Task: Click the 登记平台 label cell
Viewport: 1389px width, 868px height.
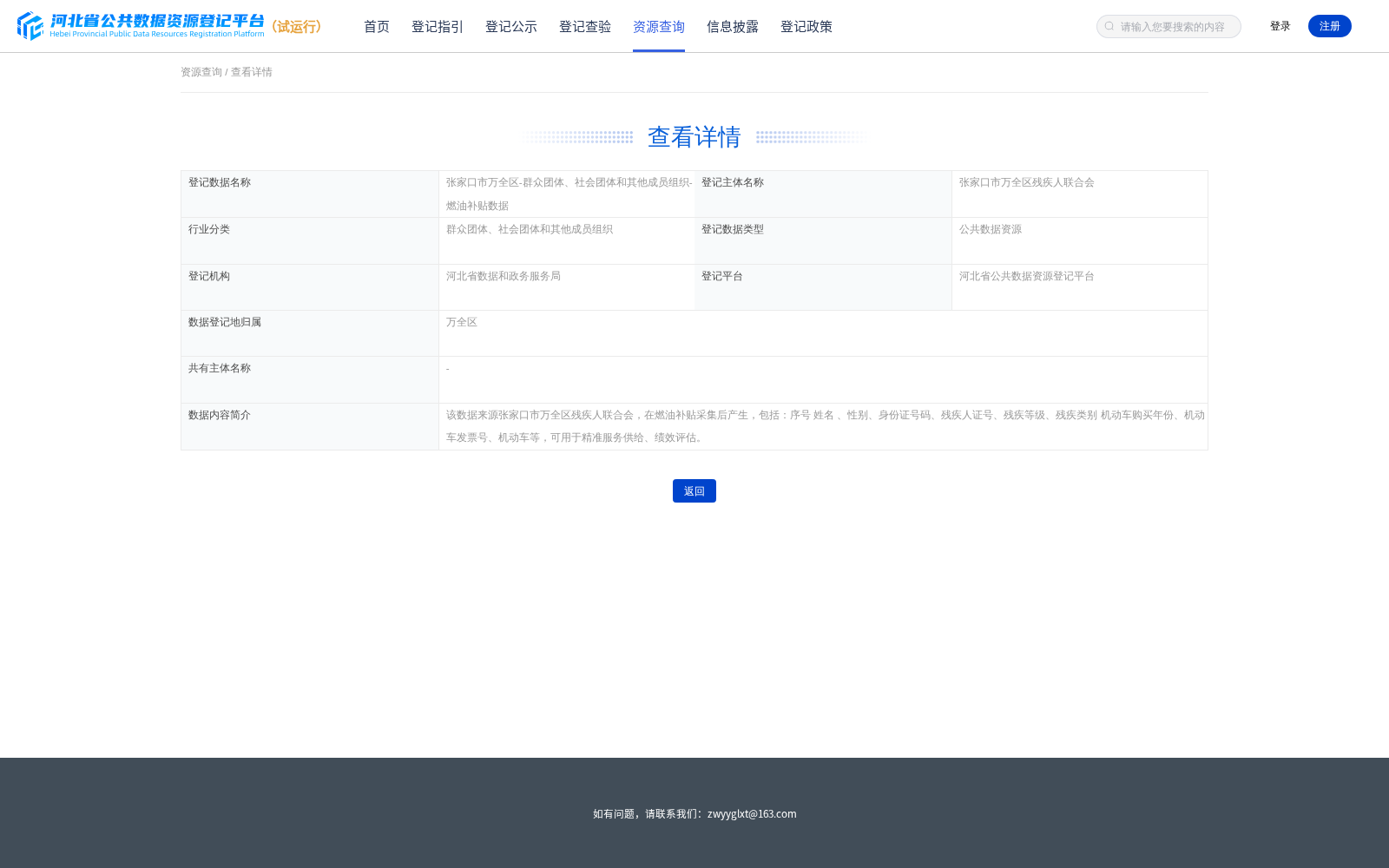Action: coord(823,287)
